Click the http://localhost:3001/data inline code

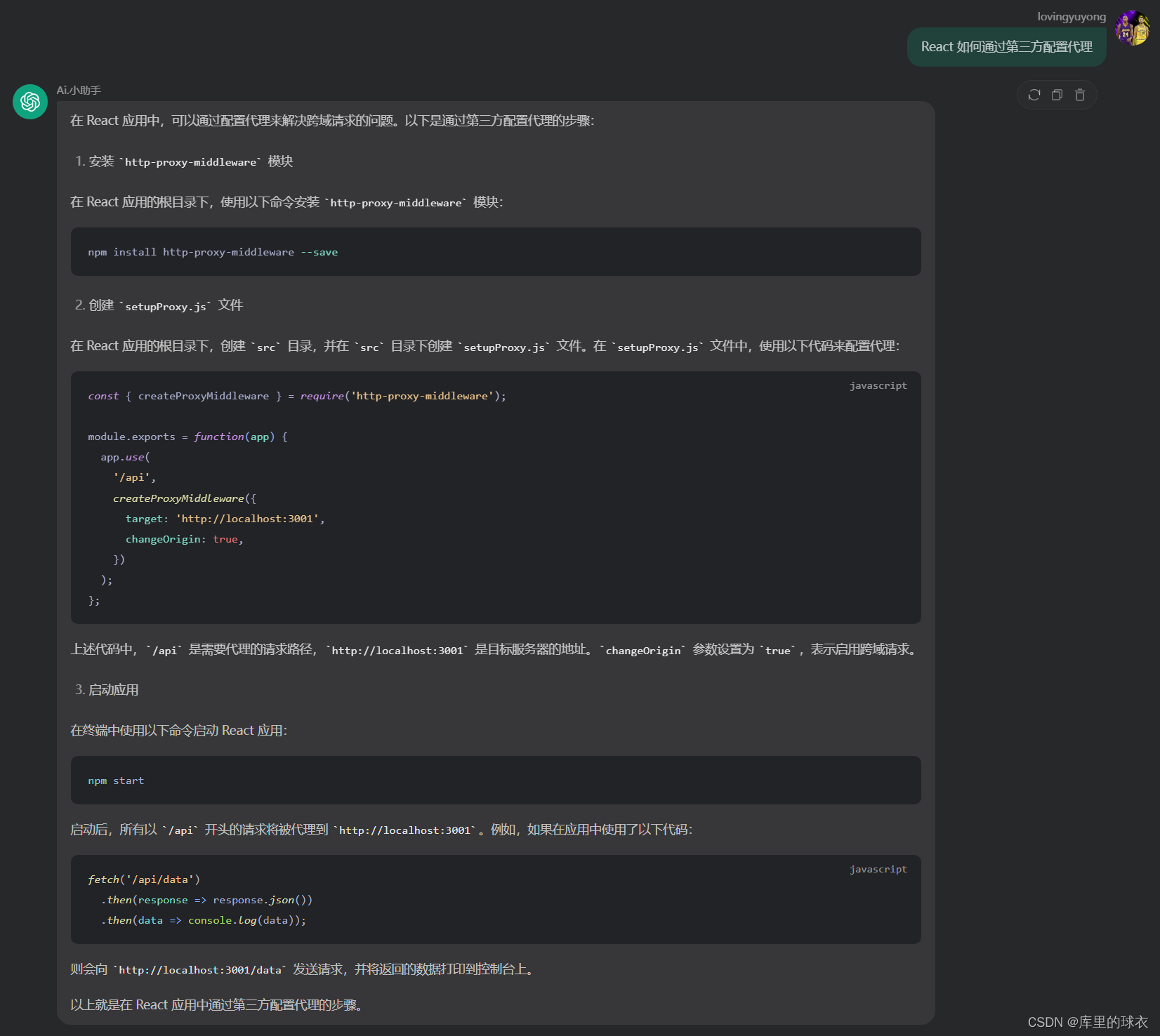[x=200, y=970]
